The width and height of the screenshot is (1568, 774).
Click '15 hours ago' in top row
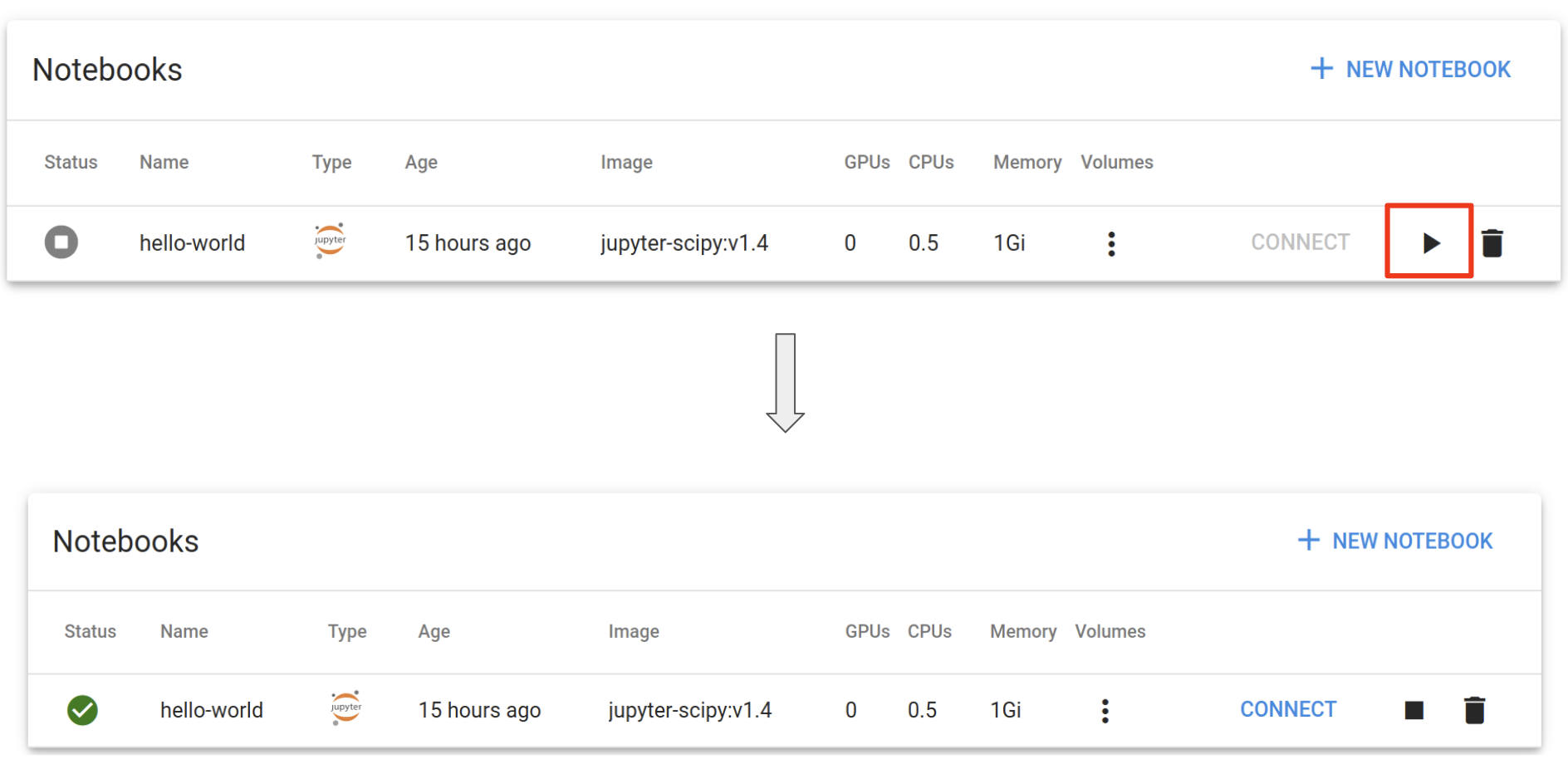pos(468,243)
